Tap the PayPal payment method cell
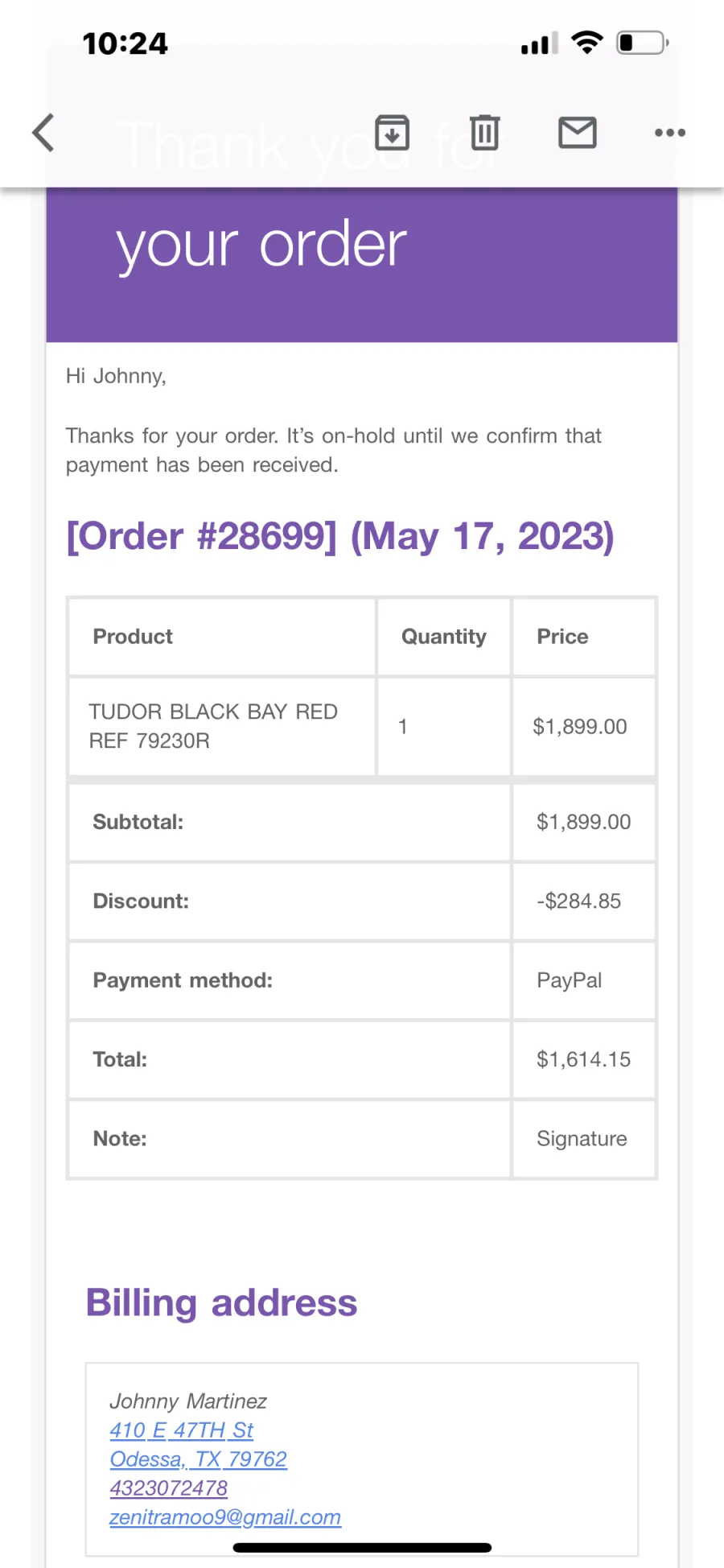This screenshot has height=1568, width=724. click(x=584, y=980)
